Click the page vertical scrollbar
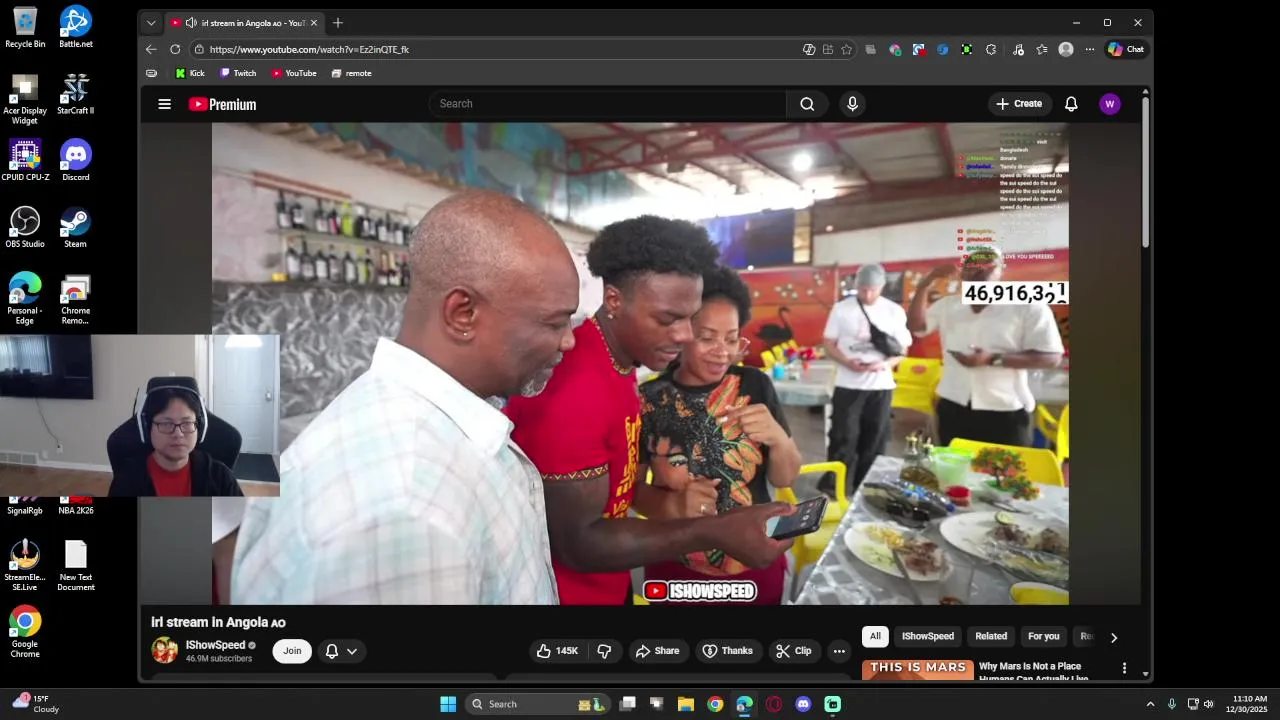Image resolution: width=1280 pixels, height=720 pixels. 1145,170
